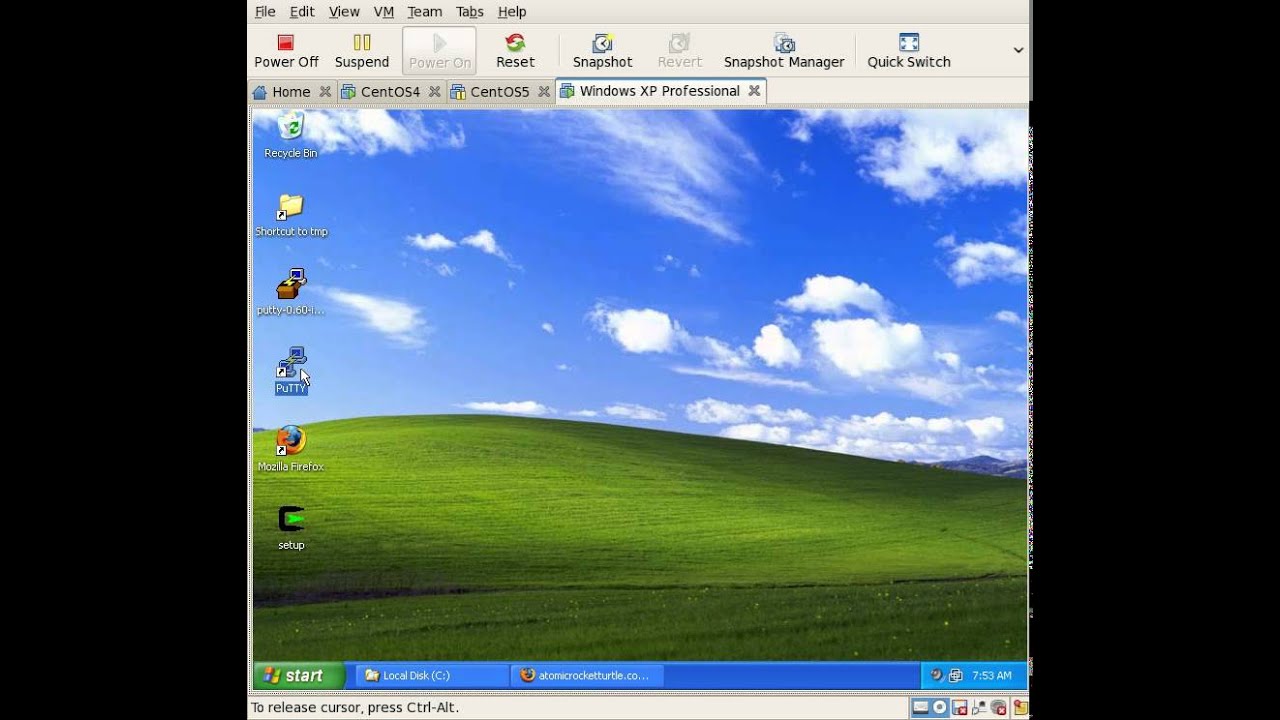
Task: Click the grayed Power On button
Action: click(439, 51)
